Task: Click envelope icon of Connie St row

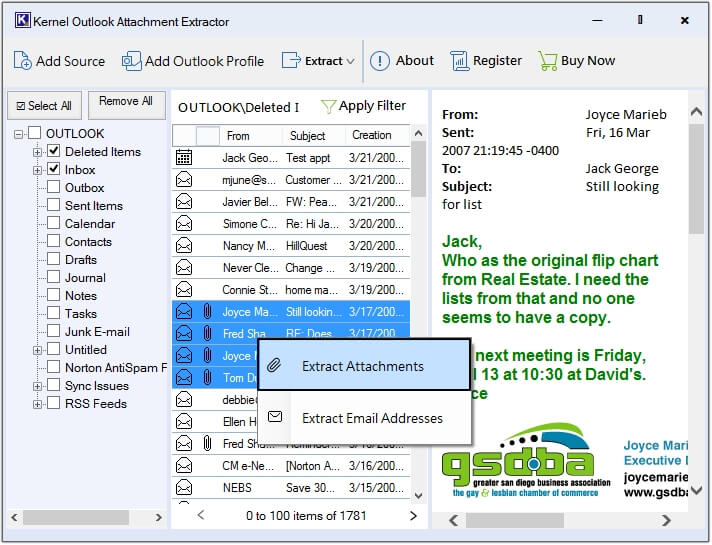Action: tap(184, 290)
